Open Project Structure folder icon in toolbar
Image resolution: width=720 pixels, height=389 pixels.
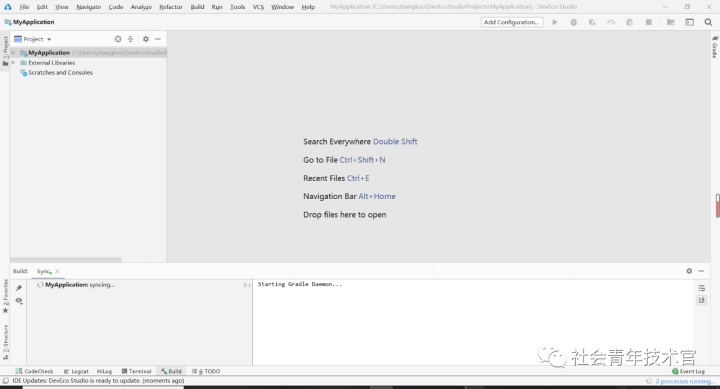click(x=671, y=22)
